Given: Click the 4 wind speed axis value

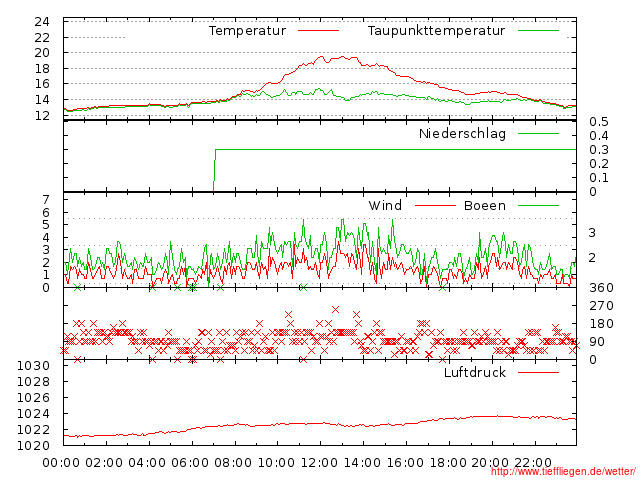Looking at the screenshot, I should 46,238.
